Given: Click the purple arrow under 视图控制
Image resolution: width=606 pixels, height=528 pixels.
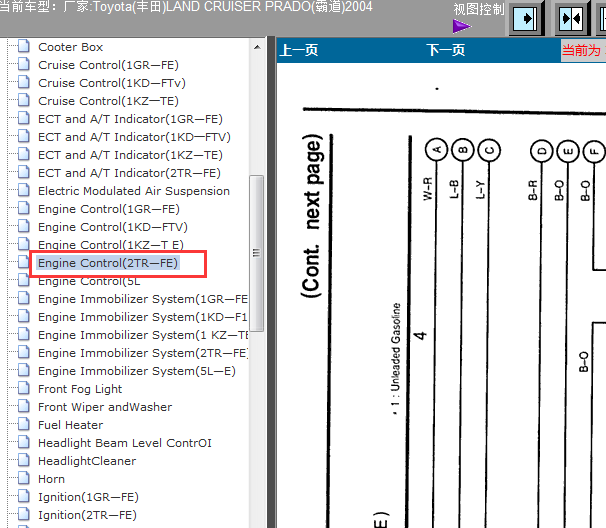Looking at the screenshot, I should [462, 26].
